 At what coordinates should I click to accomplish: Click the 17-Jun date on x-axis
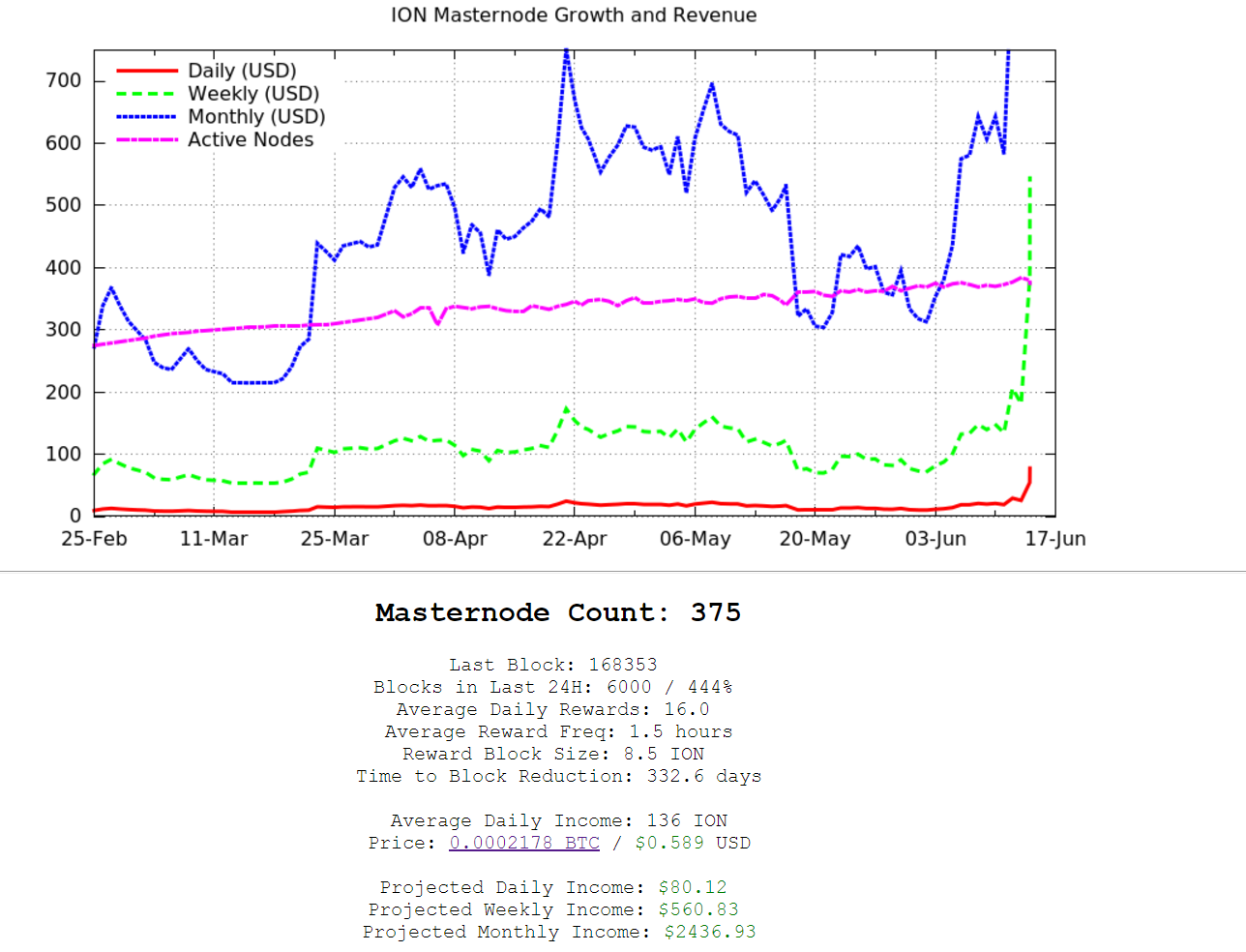1055,539
